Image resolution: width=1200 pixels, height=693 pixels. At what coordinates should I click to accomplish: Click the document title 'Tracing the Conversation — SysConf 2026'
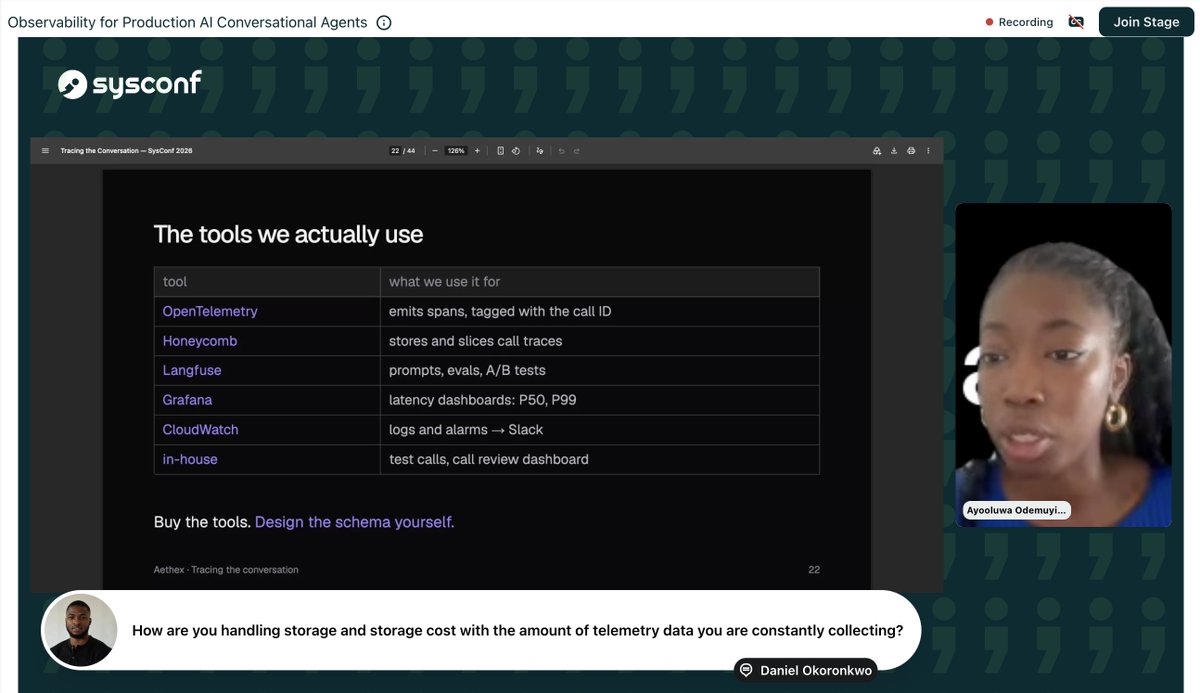click(x=127, y=151)
